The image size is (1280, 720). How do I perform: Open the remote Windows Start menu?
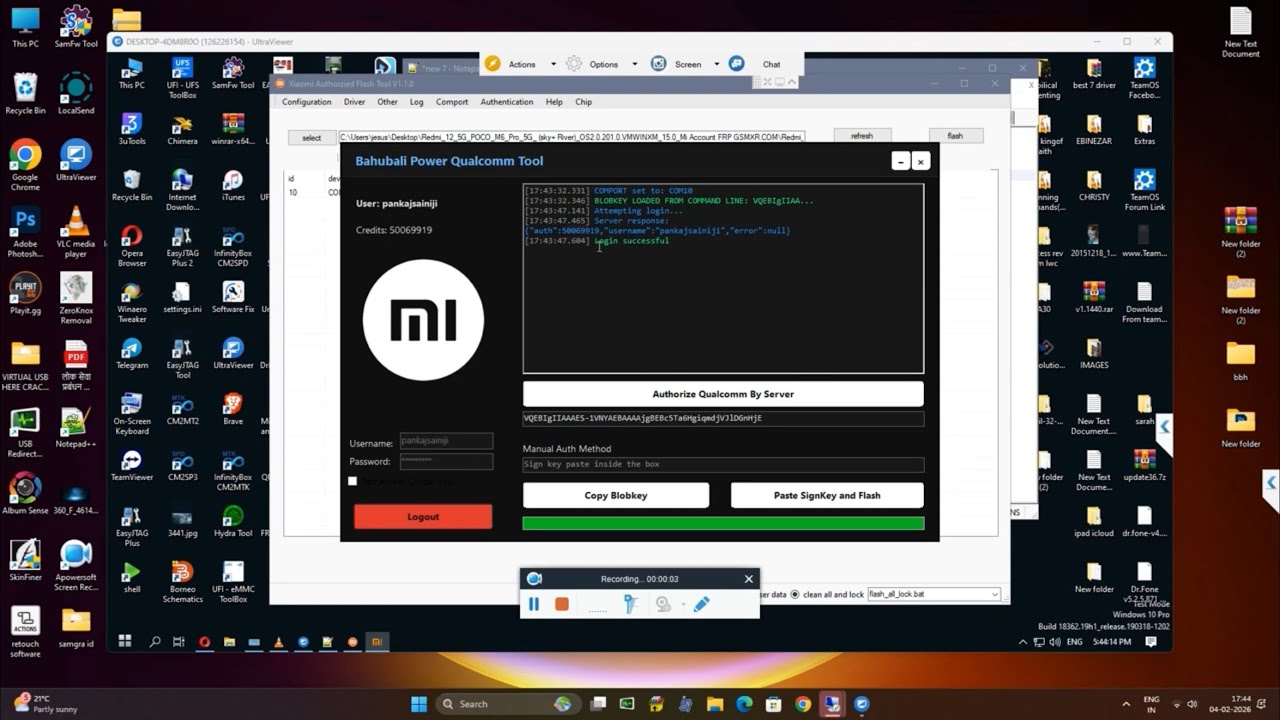click(125, 642)
